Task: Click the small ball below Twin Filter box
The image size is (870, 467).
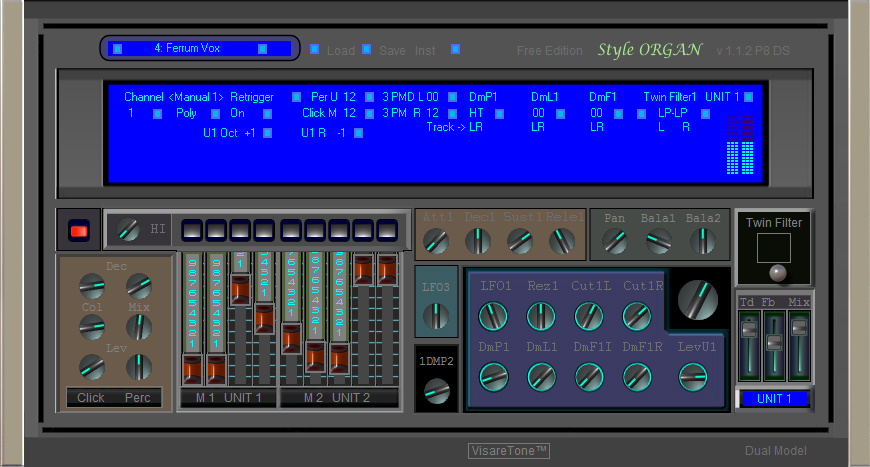Action: pyautogui.click(x=777, y=272)
